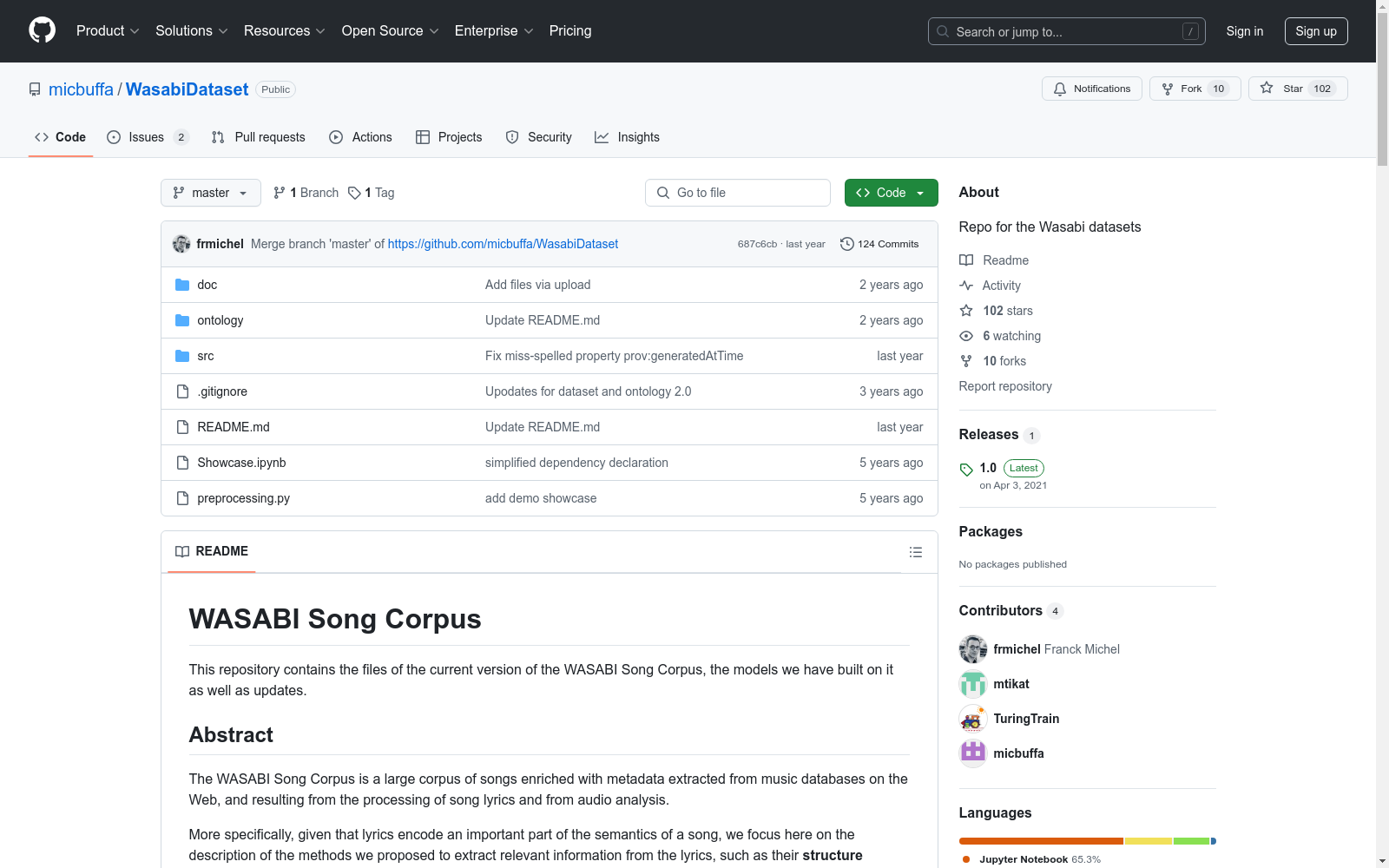Viewport: 1389px width, 868px height.
Task: Click the Jupyter Notebook language bar segment
Action: [1041, 841]
